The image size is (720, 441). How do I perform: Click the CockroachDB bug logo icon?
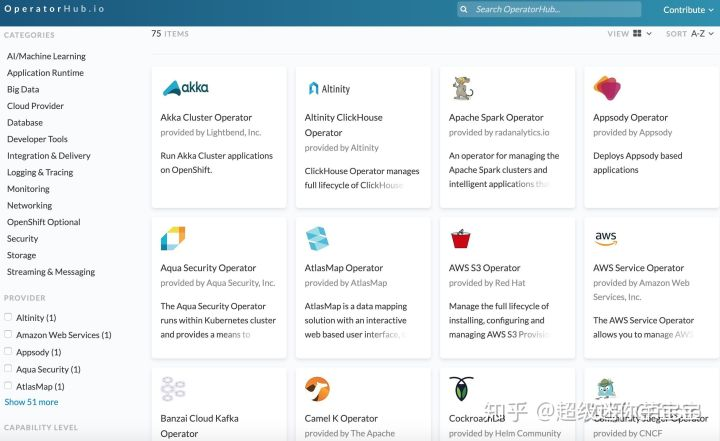461,389
